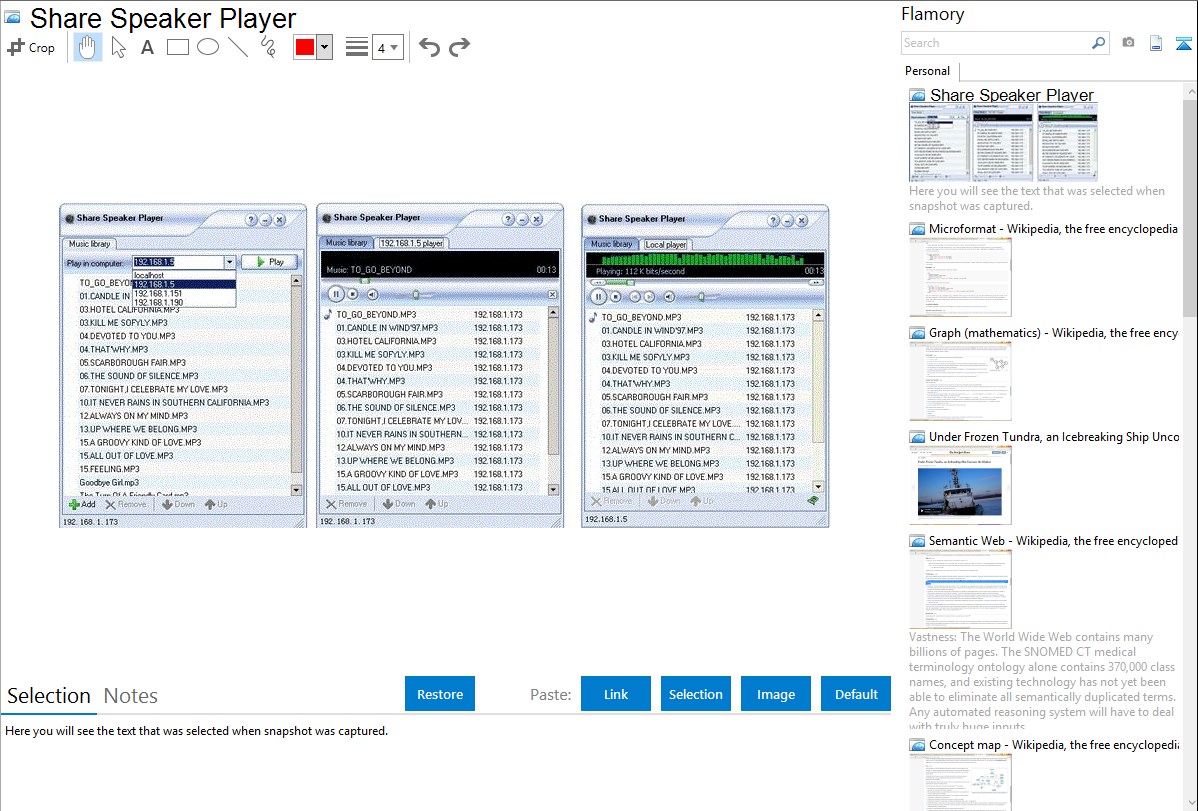Choose the freehand scribble tool
The image size is (1198, 811).
click(268, 47)
